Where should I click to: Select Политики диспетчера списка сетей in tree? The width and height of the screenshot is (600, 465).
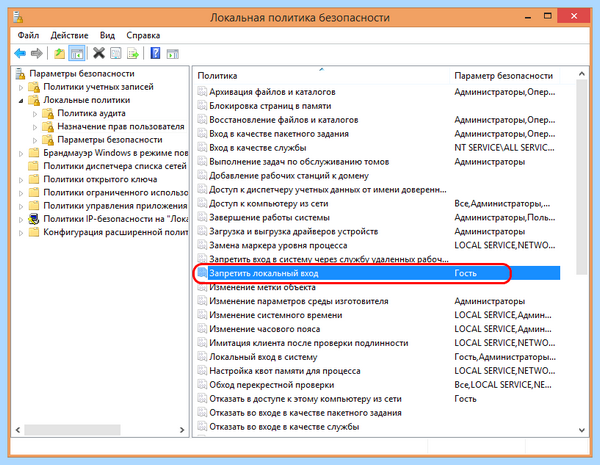click(115, 166)
